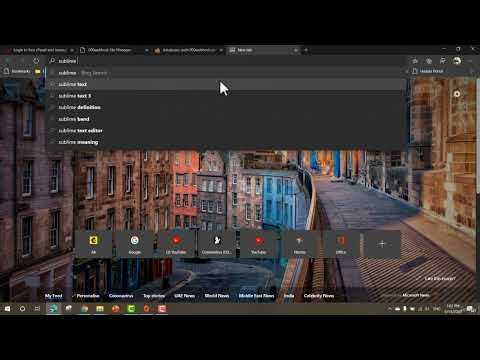Open the Coronavirus quick link tile
The image size is (480, 360).
point(217,244)
